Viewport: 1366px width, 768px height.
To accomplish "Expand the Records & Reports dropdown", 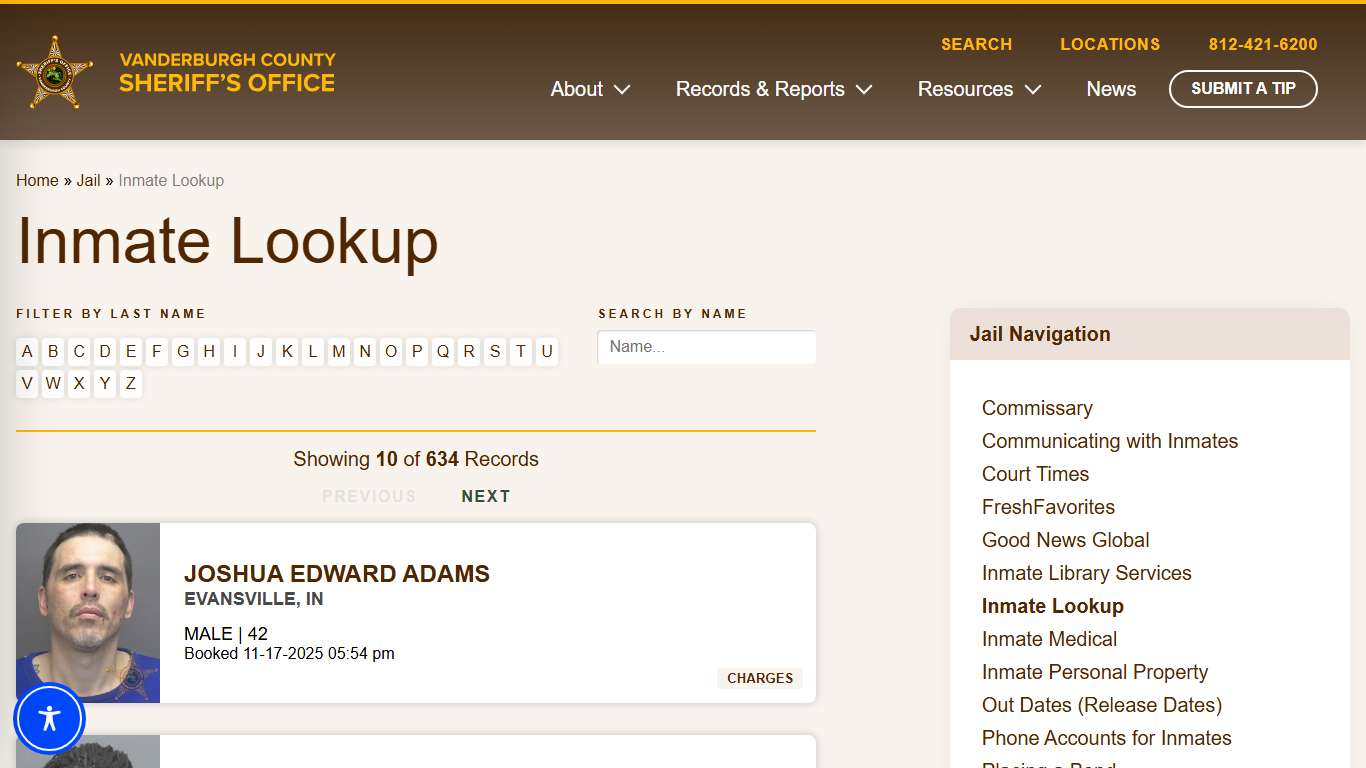I will tap(772, 89).
